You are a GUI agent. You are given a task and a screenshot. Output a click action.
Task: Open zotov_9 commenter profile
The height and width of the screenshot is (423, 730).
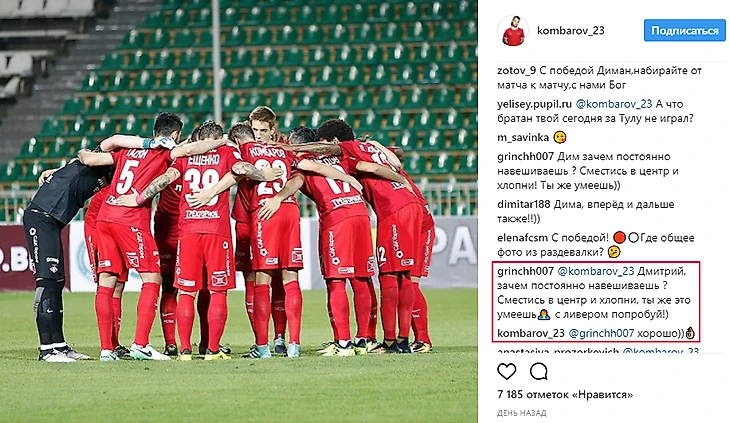[516, 71]
